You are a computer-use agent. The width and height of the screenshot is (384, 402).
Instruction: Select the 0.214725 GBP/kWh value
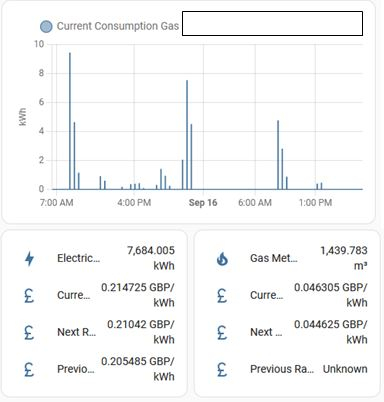[138, 295]
